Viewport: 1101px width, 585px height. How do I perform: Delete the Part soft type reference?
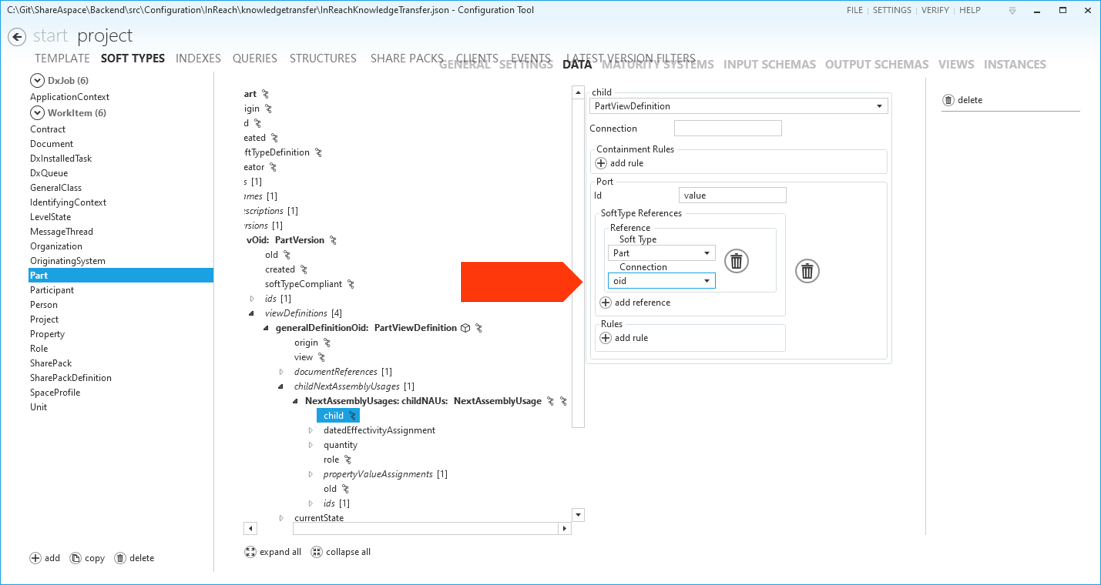(736, 261)
